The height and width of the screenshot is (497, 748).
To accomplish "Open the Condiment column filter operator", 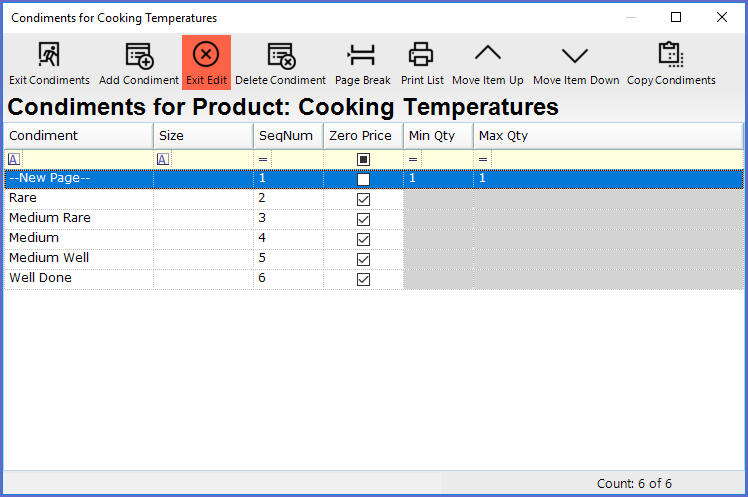I will [13, 159].
